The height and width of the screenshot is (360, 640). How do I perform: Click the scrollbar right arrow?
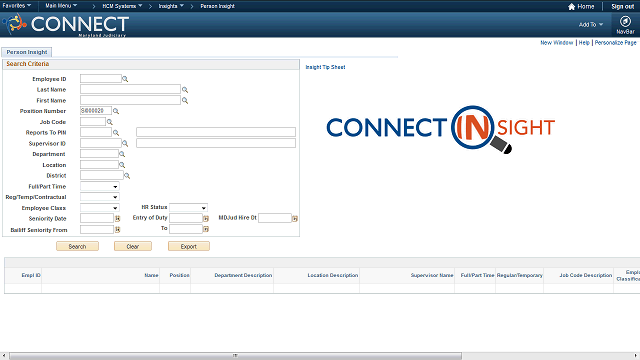point(637,356)
